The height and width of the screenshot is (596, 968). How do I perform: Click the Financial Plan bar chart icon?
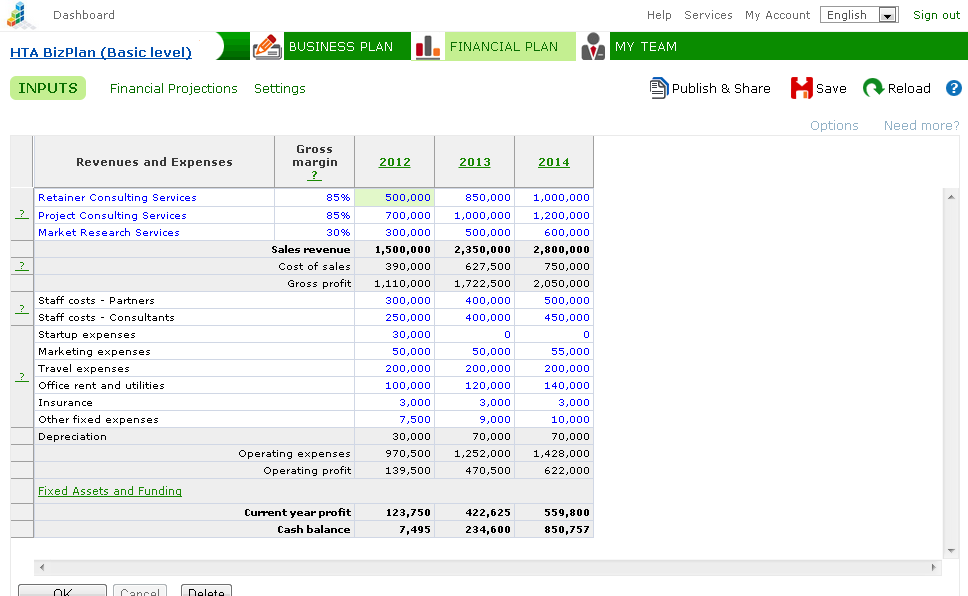428,46
